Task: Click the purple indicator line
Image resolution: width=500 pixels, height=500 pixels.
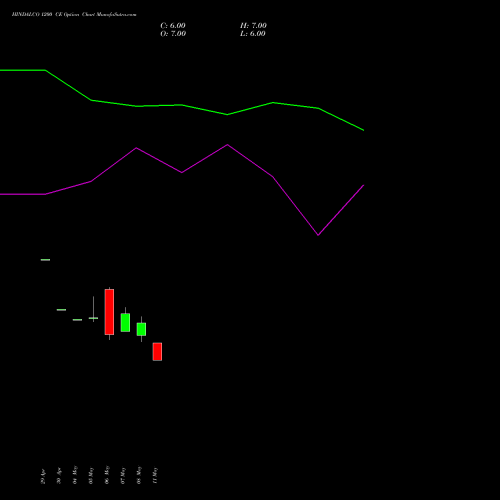Action: pos(182,172)
